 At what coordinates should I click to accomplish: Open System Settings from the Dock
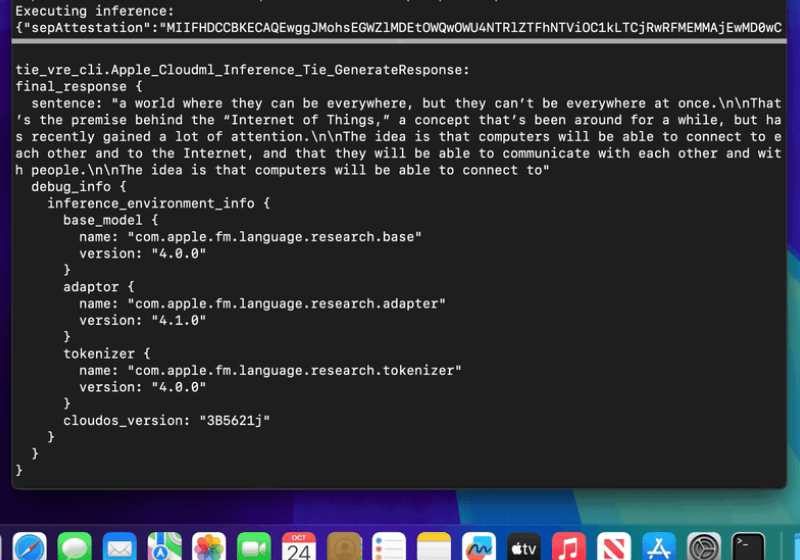click(703, 547)
